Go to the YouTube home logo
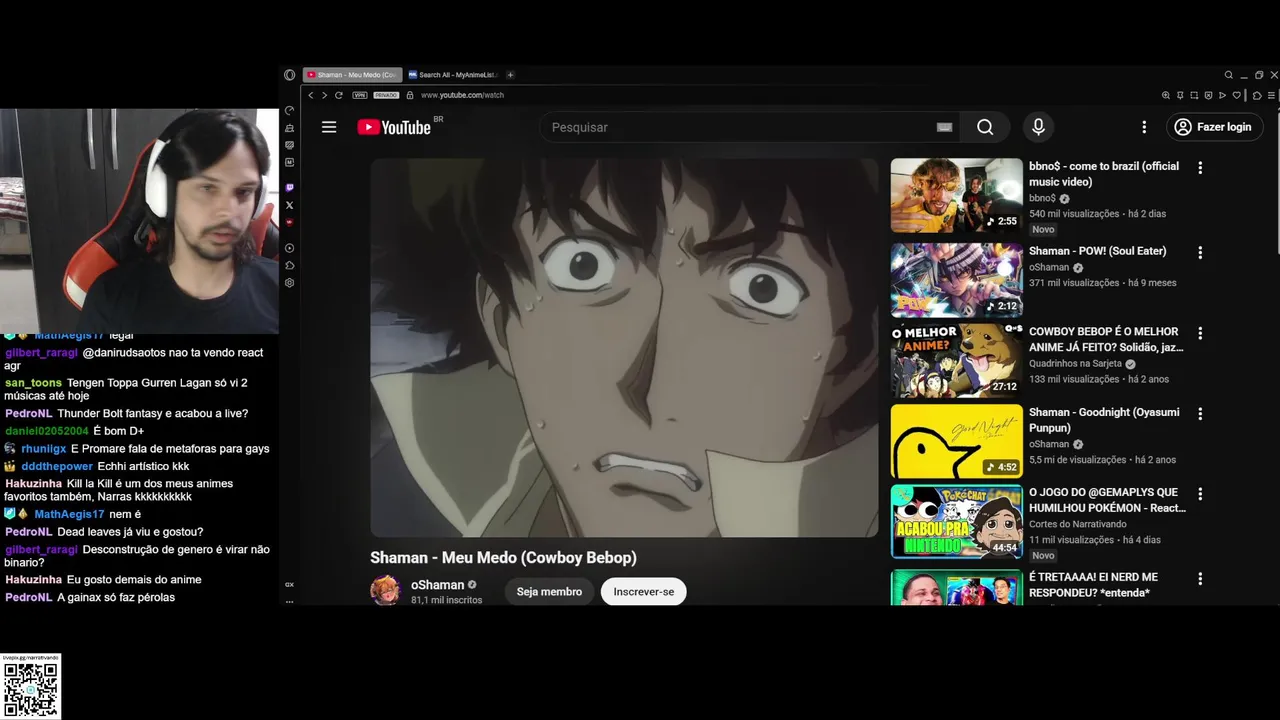The width and height of the screenshot is (1280, 720). [394, 127]
